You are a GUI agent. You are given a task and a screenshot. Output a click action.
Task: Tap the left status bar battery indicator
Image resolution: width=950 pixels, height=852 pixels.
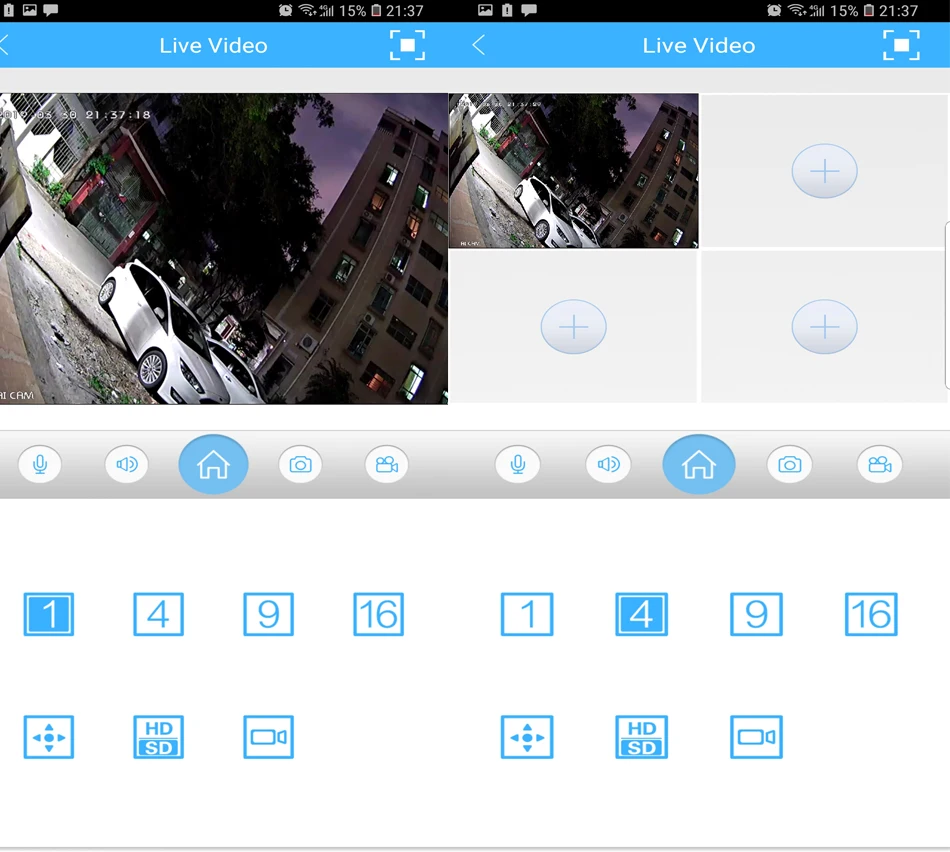coord(376,10)
